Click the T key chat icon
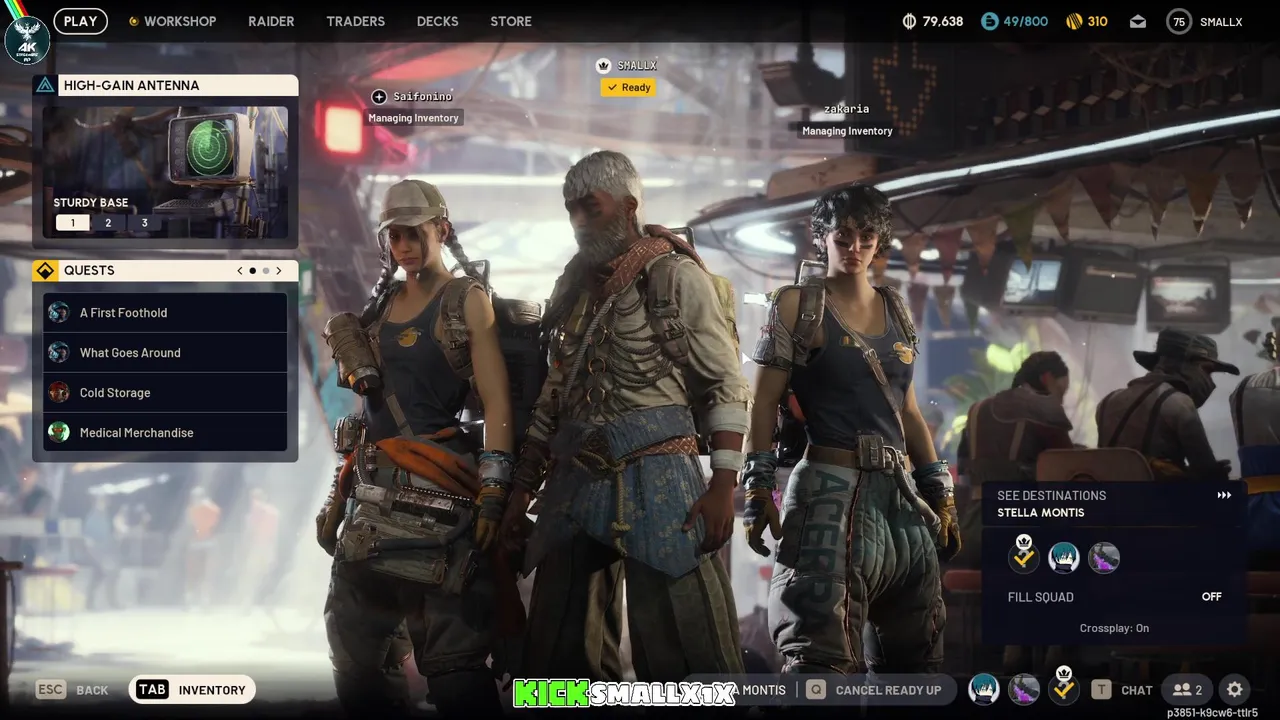 coord(1101,689)
